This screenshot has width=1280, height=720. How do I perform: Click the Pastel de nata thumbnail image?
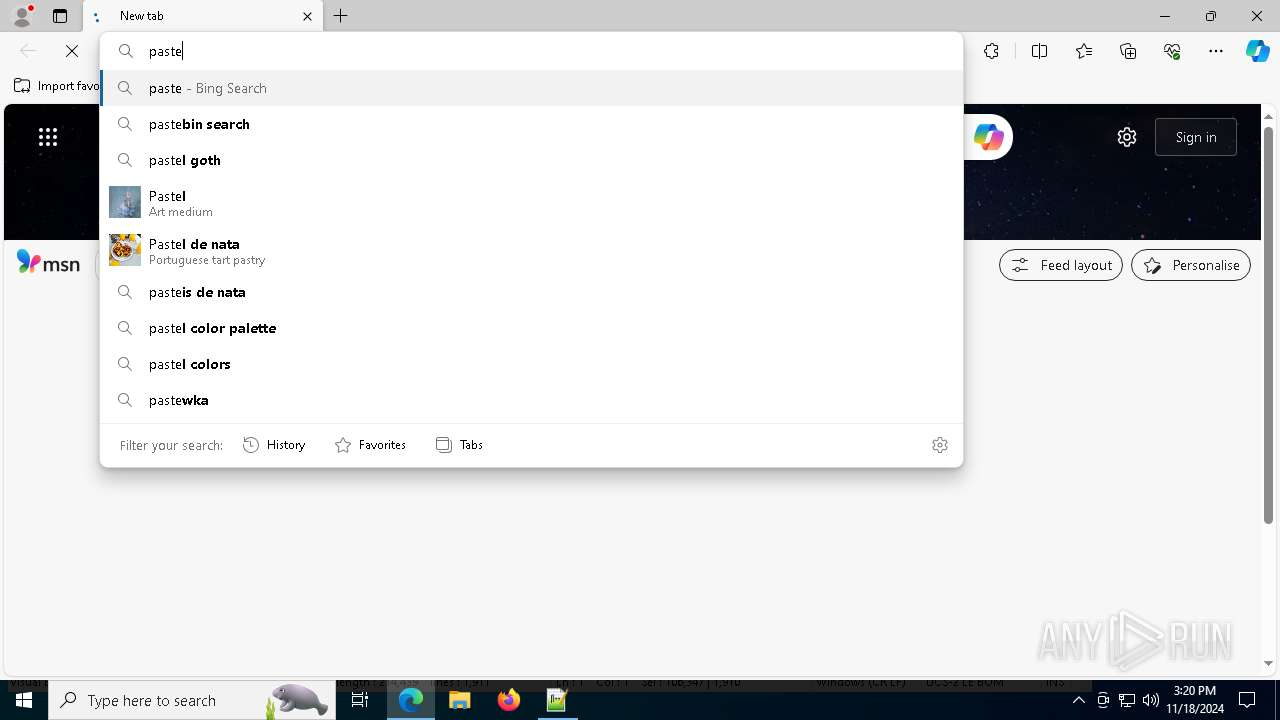125,250
